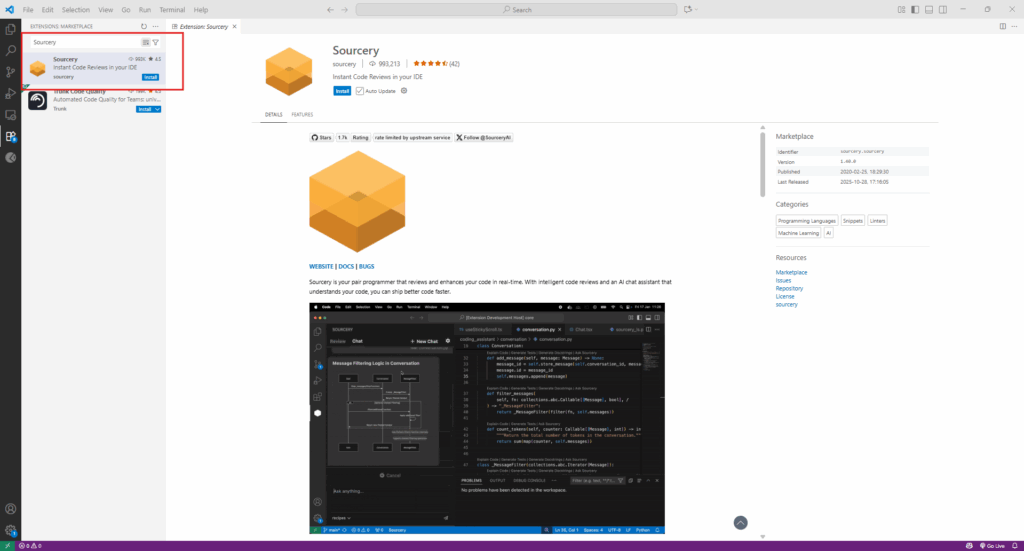Screen dimensions: 1024x551
Task: Install the Sourcery extension from details page
Action: (x=342, y=90)
